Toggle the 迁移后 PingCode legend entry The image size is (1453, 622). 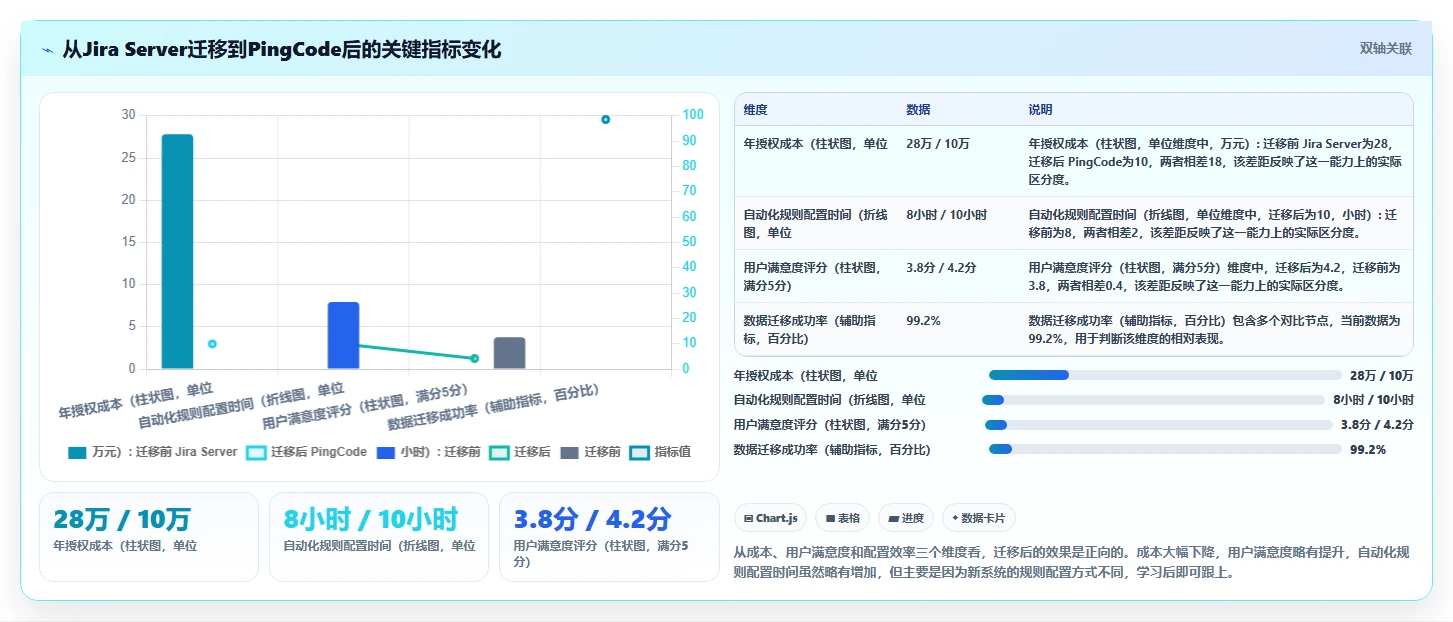click(x=306, y=452)
